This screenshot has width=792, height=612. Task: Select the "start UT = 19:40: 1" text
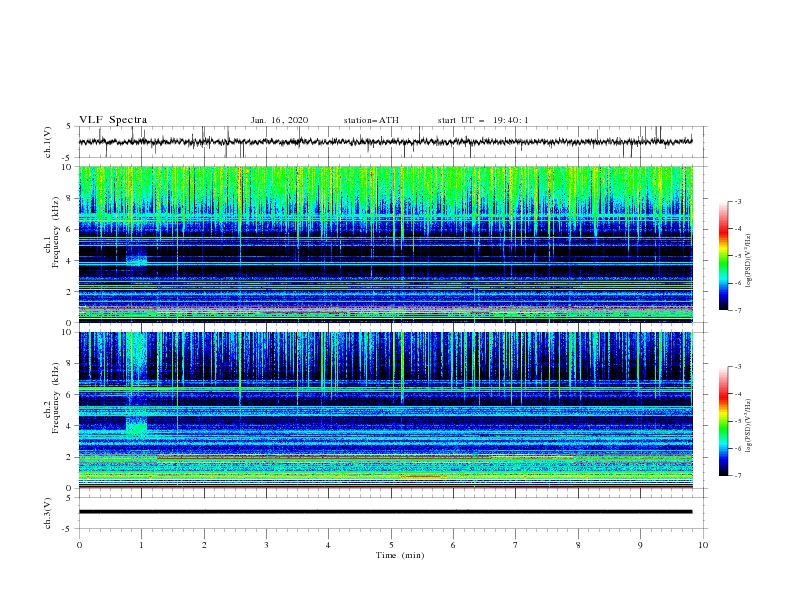pyautogui.click(x=483, y=120)
